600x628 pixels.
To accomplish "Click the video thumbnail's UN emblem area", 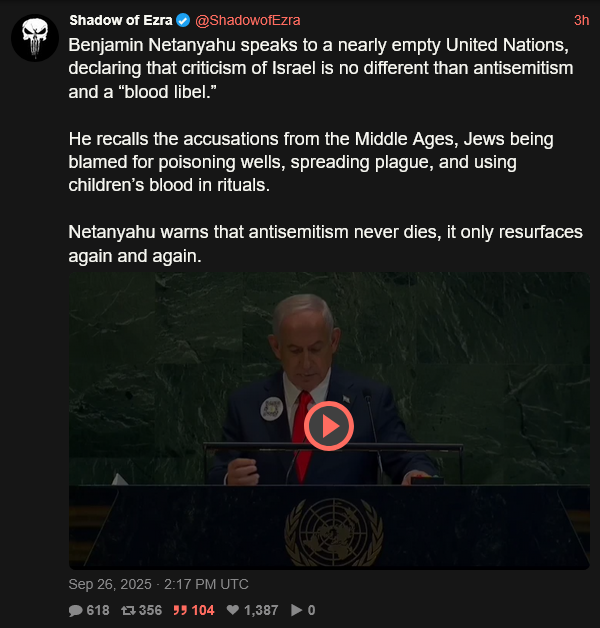I will (334, 532).
